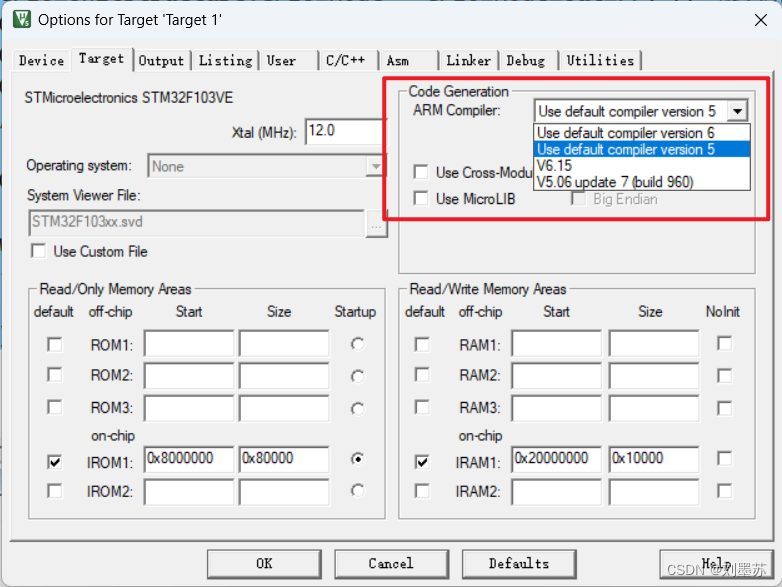
Task: Select the ROM3 Startup radio button
Action: (x=358, y=409)
